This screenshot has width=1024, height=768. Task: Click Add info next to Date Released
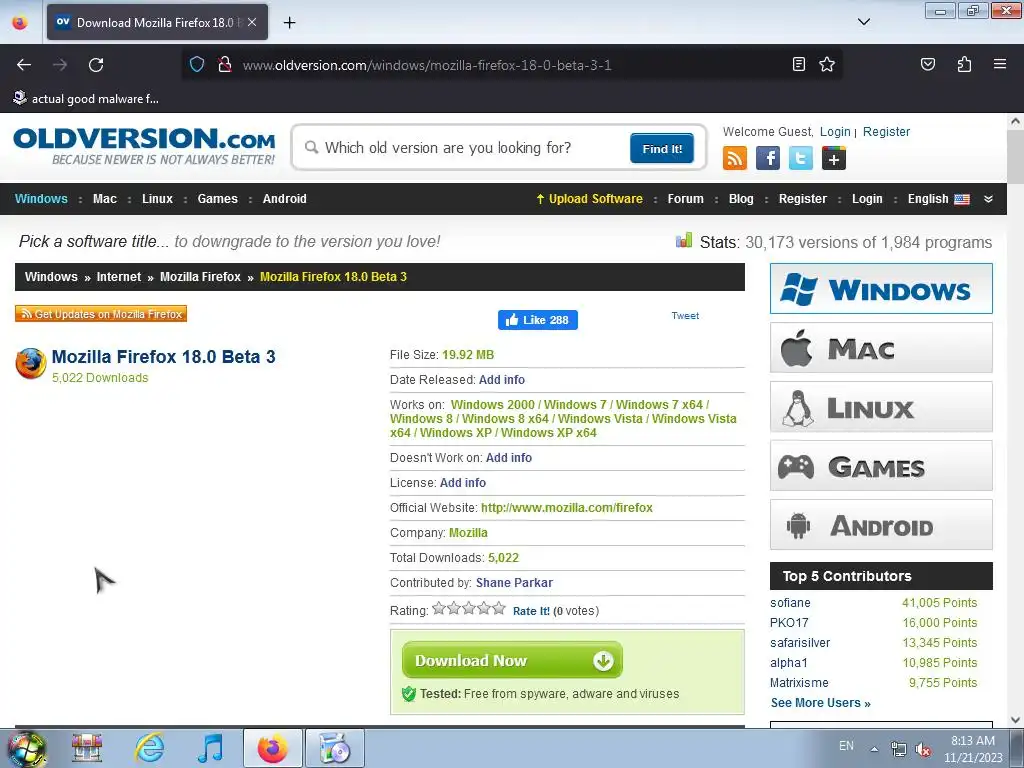[502, 379]
